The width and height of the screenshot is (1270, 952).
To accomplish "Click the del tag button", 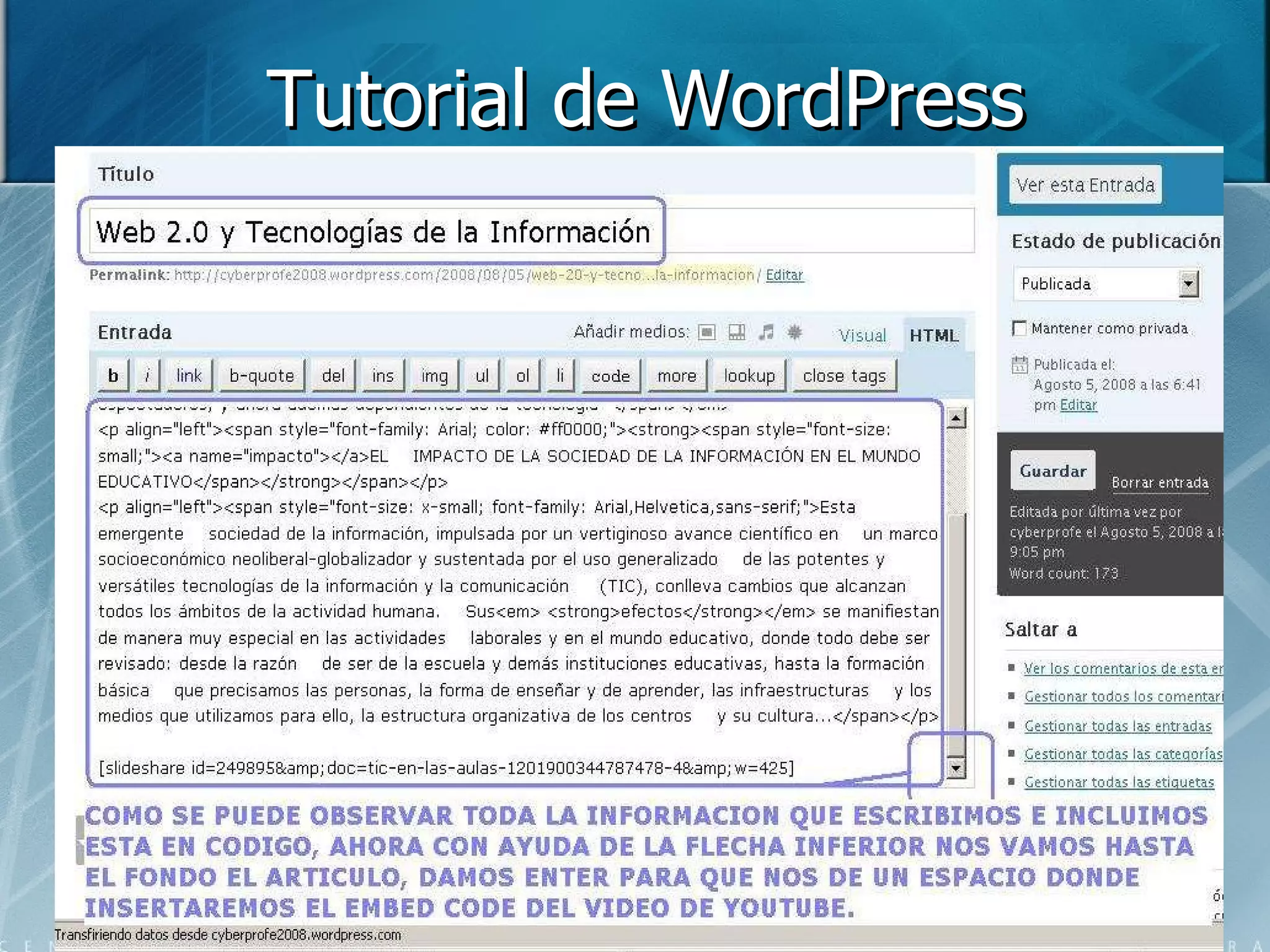I will pos(333,376).
